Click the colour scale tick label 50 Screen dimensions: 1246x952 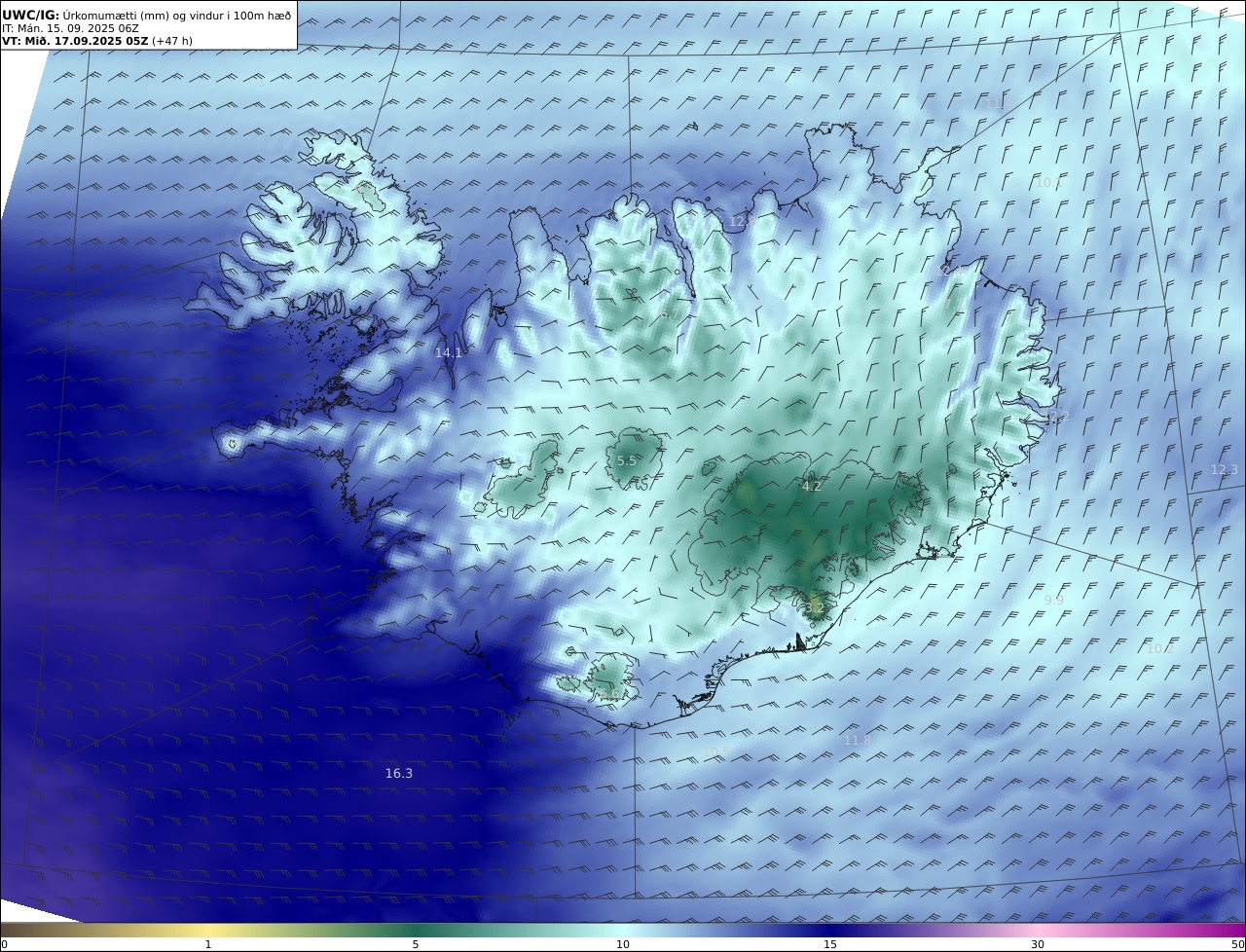pos(1238,944)
